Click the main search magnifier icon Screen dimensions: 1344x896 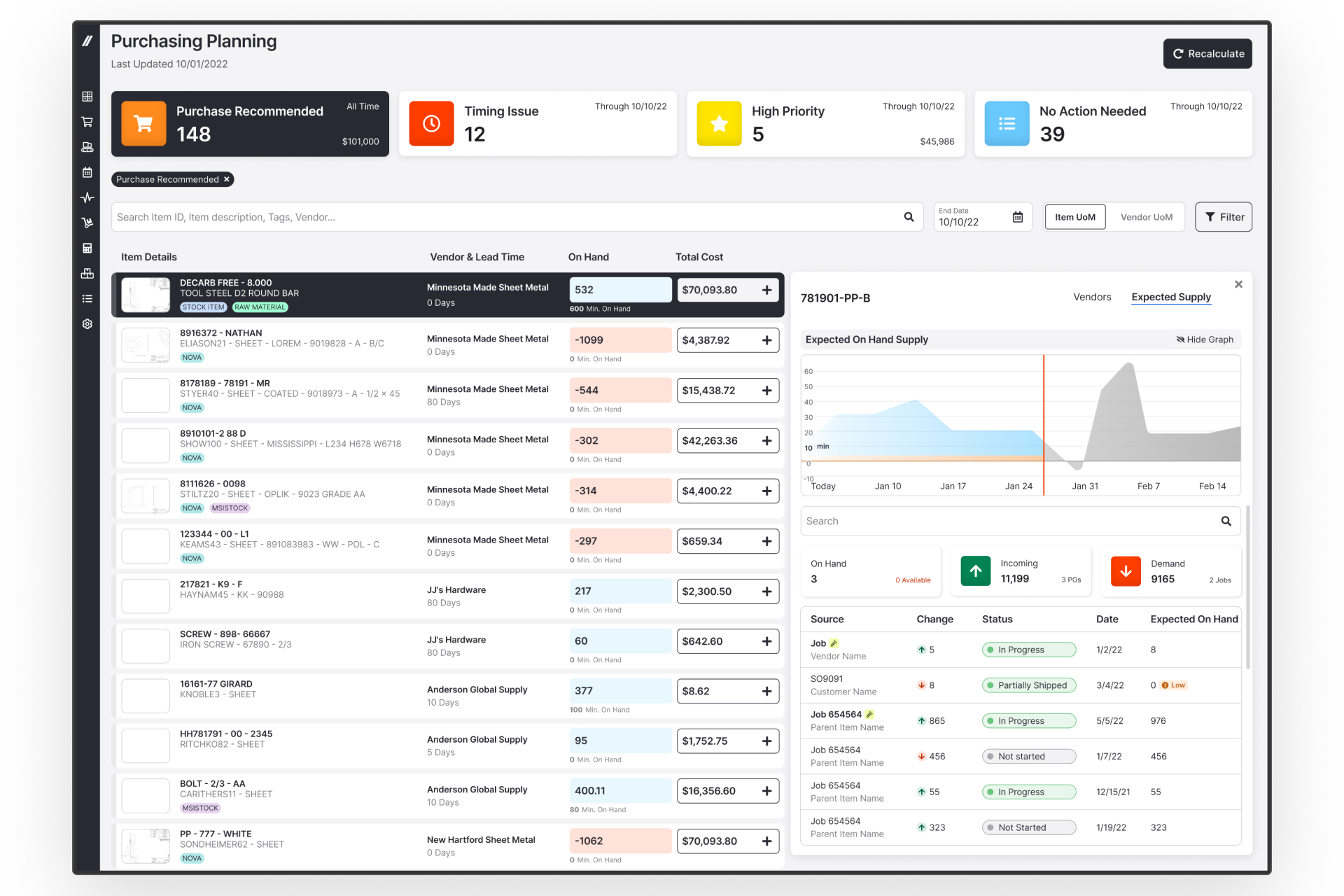909,217
